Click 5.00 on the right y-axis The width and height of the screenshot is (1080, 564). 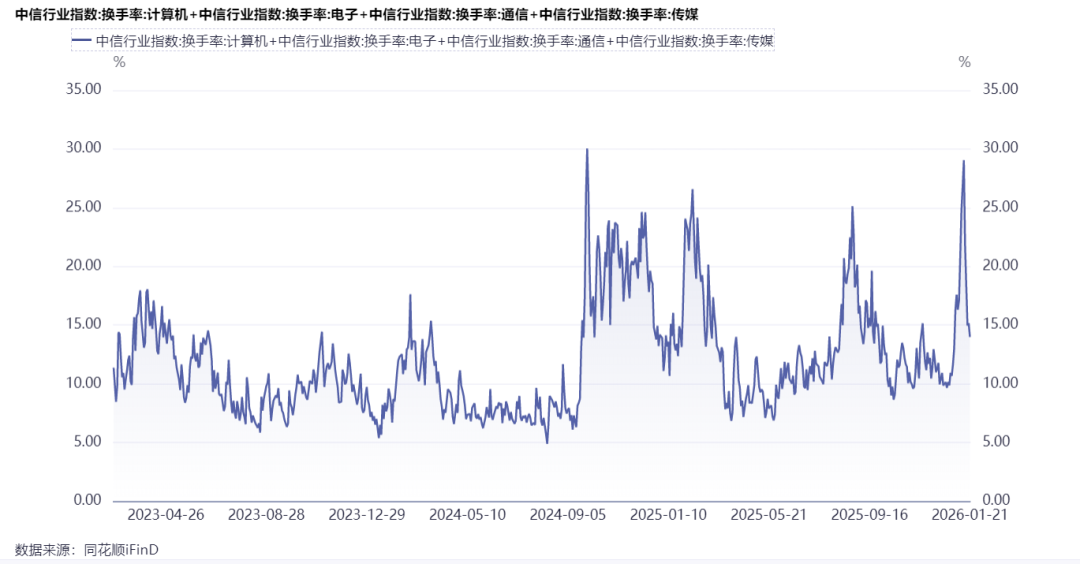[x=996, y=441]
